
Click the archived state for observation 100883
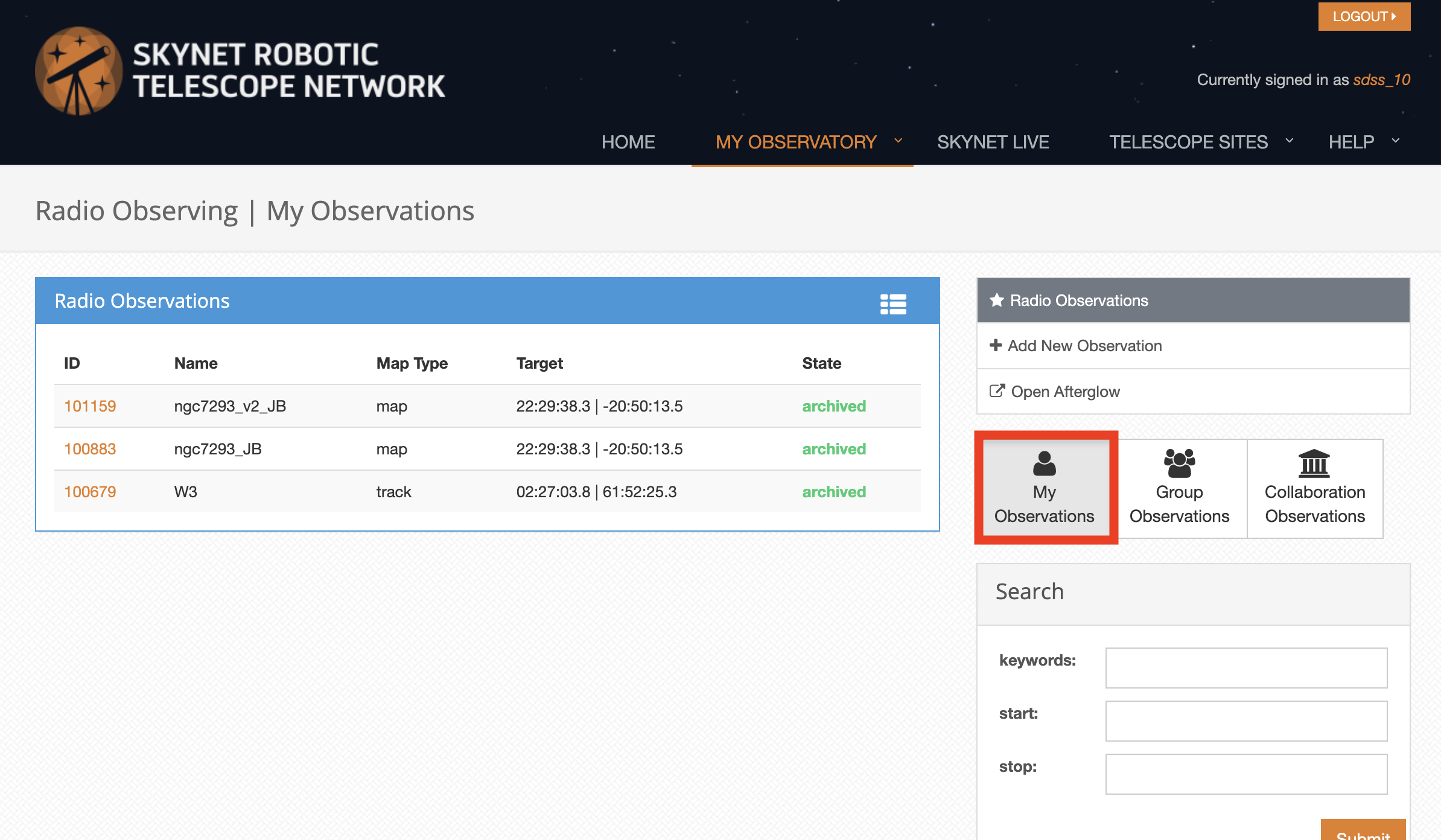(x=834, y=449)
